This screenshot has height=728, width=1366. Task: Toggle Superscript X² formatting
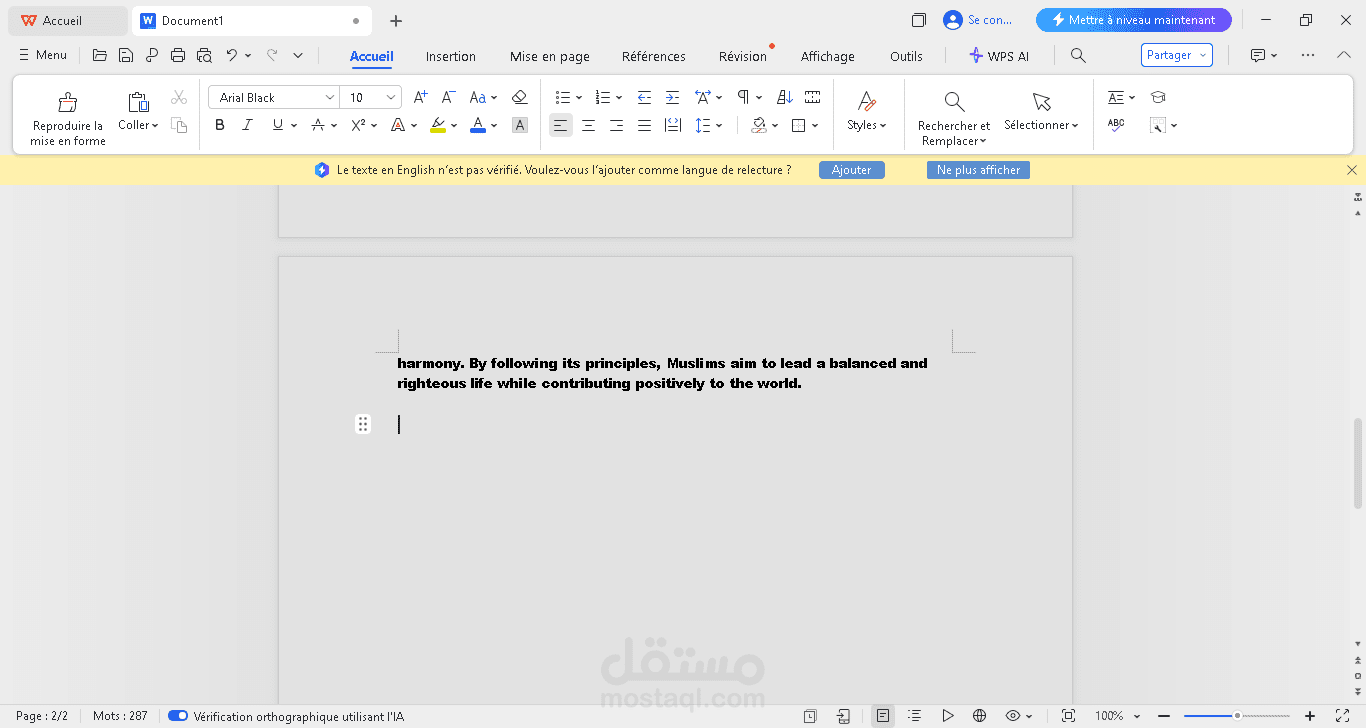(358, 125)
